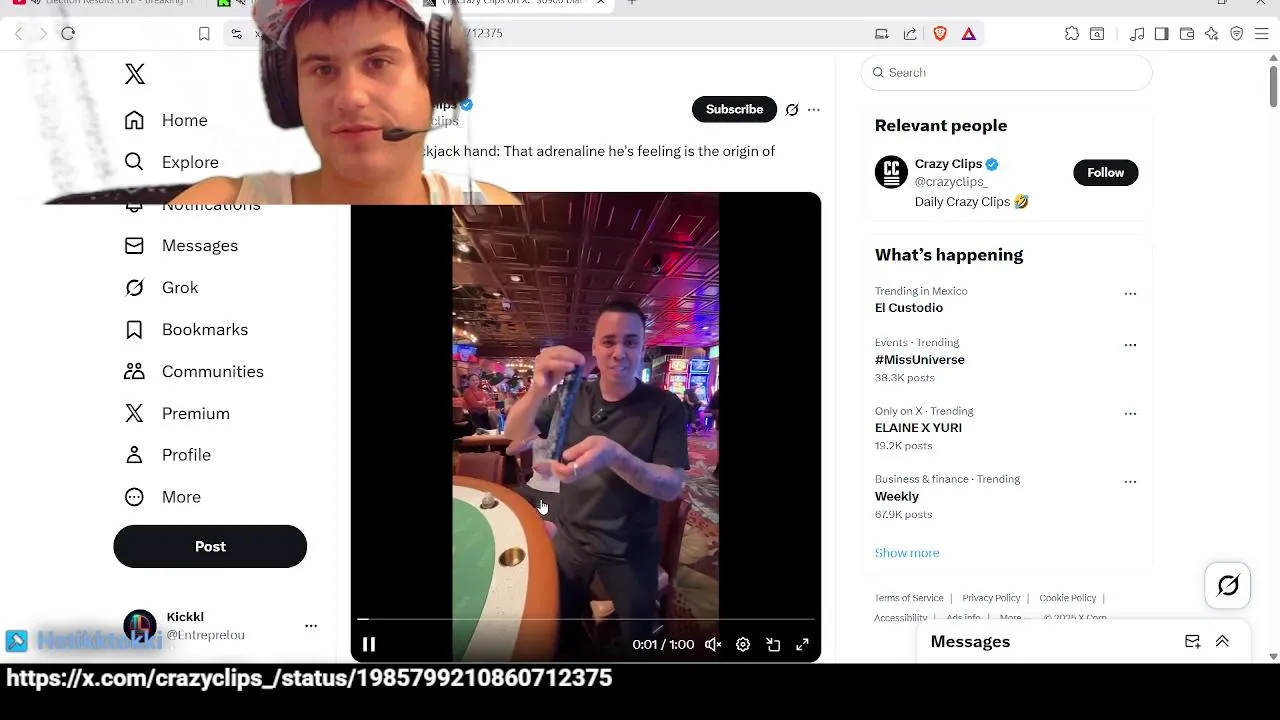Click the Home house icon
1280x720 pixels.
pyautogui.click(x=134, y=120)
